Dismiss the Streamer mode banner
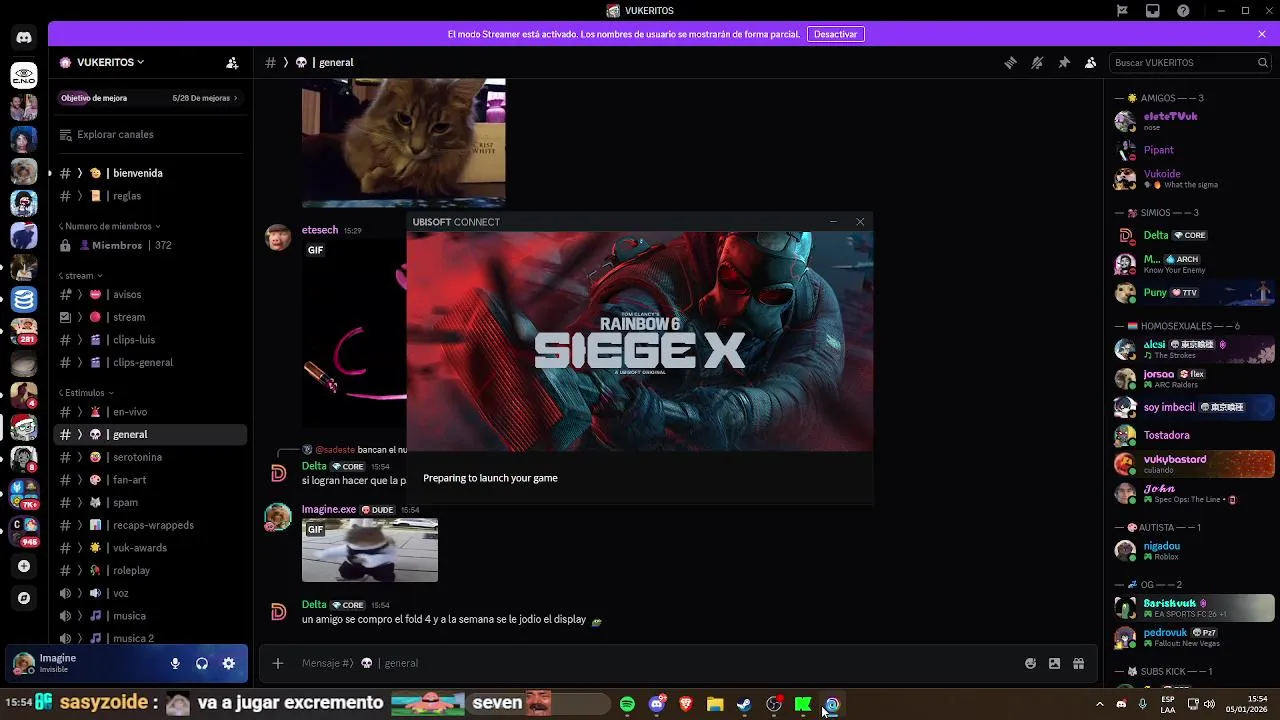 [1262, 34]
